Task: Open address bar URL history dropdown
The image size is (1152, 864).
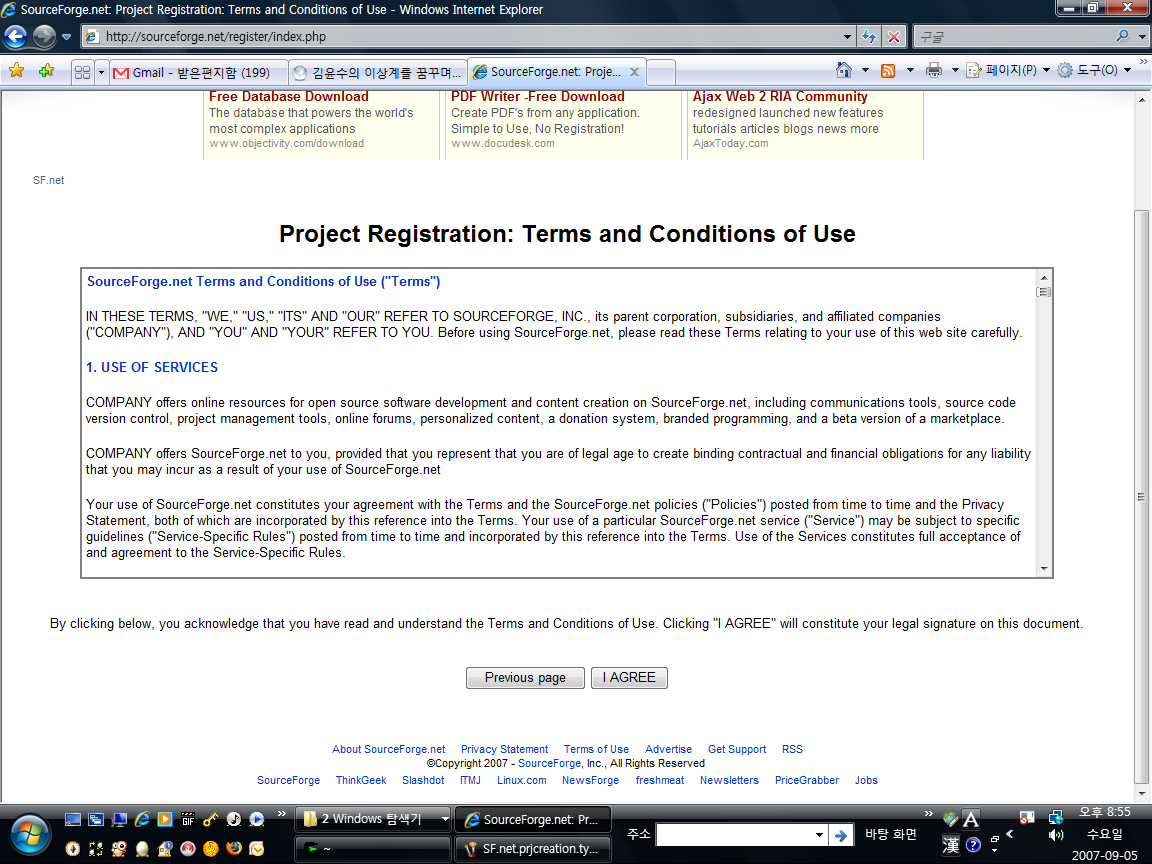Action: 847,36
